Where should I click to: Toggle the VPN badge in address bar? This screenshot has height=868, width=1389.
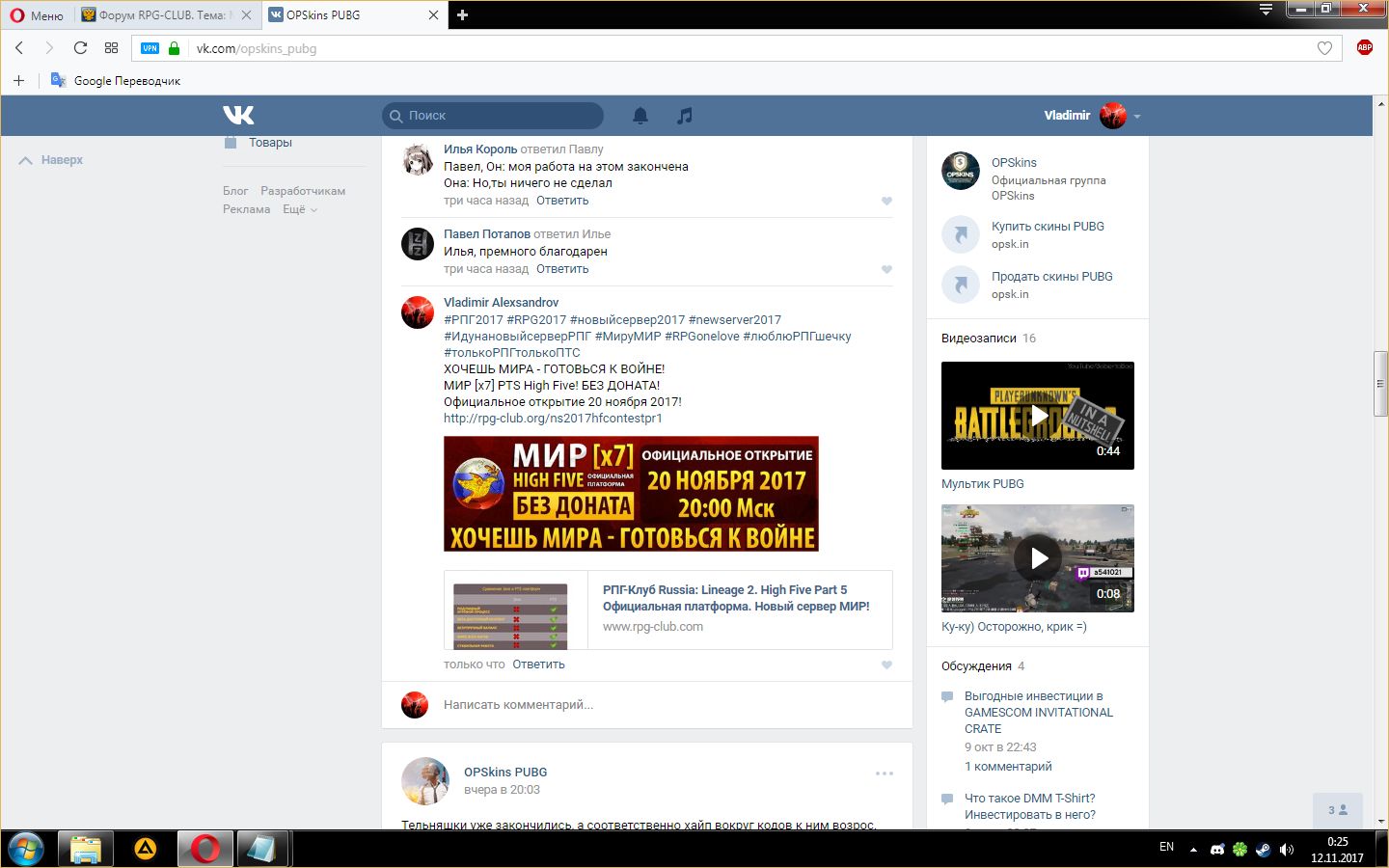click(x=150, y=48)
